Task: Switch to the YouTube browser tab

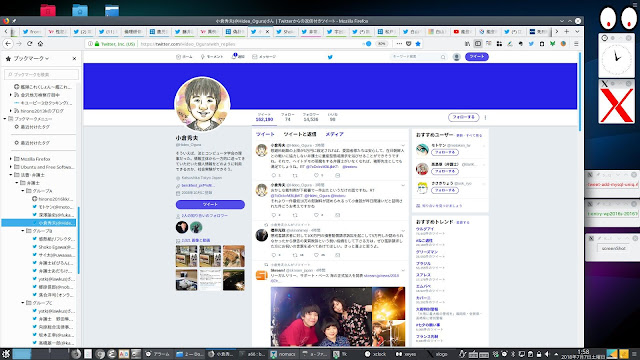Action: coord(463,31)
